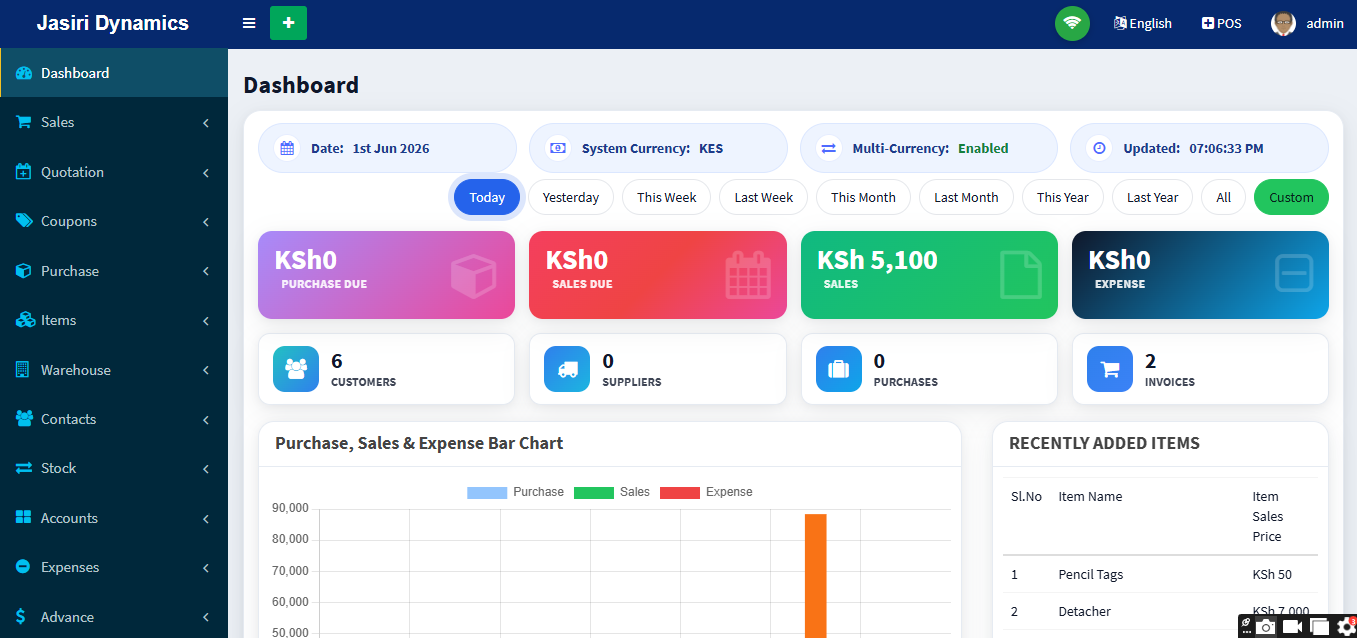Click the Advance dollar icon in sidebar
Image resolution: width=1357 pixels, height=638 pixels.
pos(22,617)
